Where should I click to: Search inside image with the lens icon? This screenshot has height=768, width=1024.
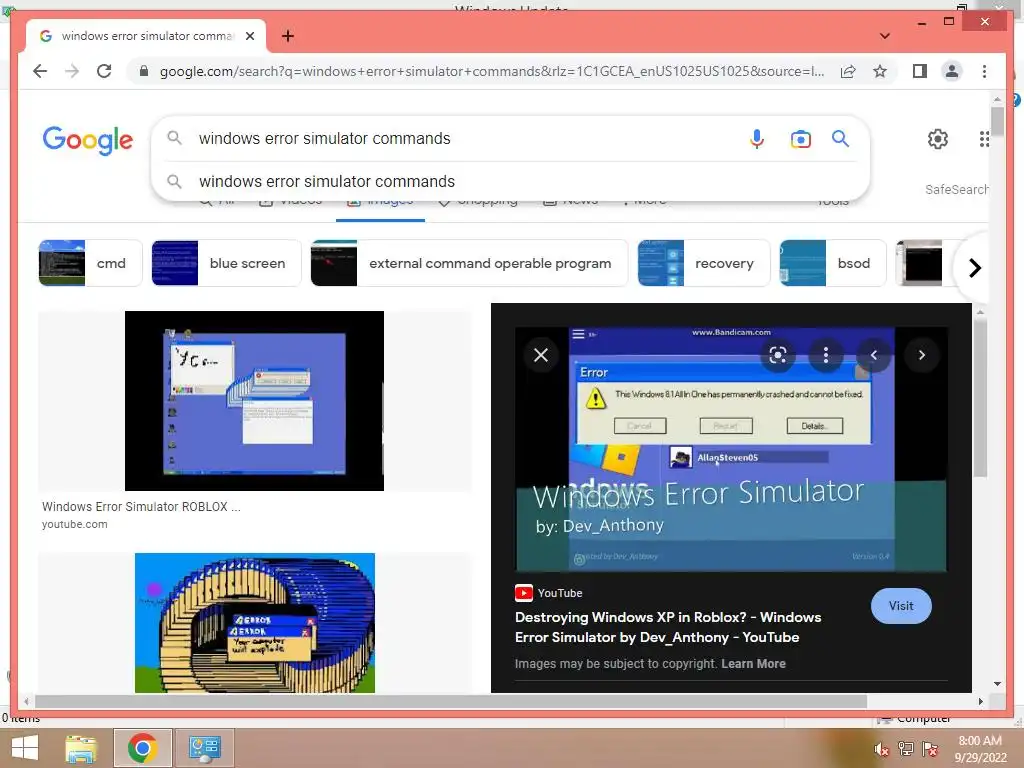tap(777, 355)
